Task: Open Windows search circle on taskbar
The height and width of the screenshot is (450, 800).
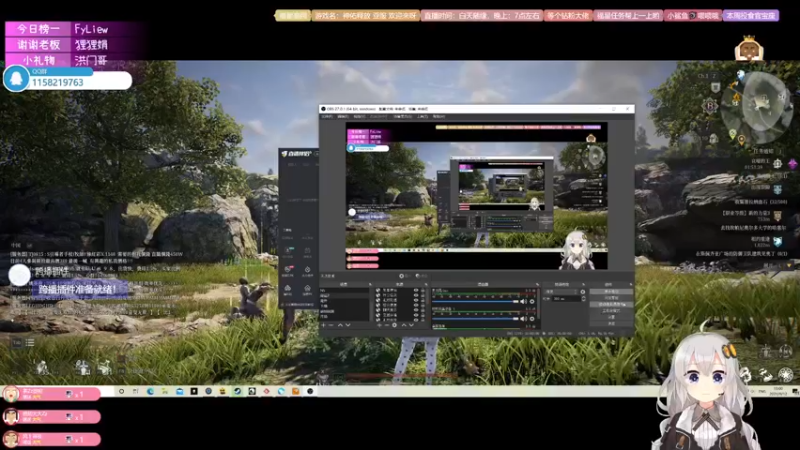Action: (x=121, y=391)
